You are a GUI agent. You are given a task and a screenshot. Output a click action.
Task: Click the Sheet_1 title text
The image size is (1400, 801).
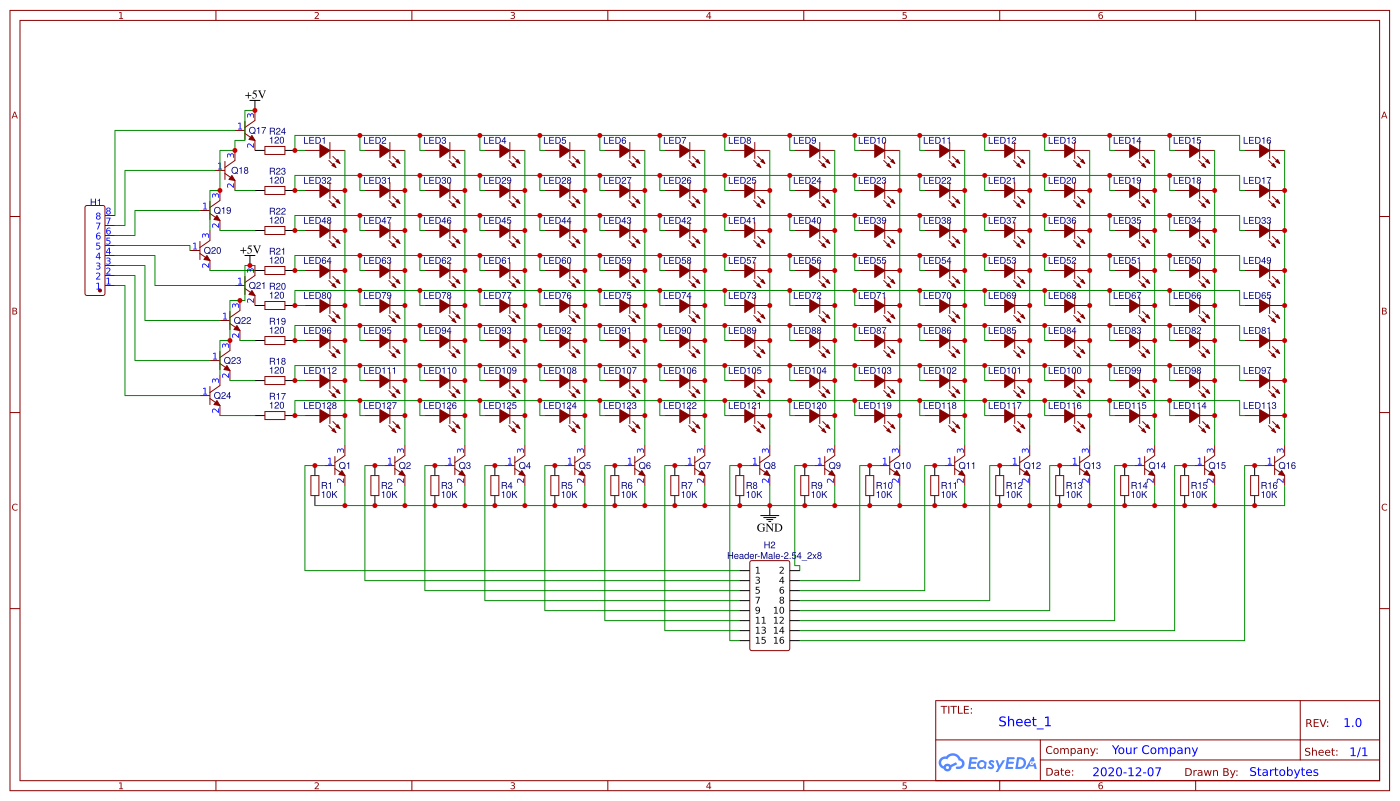pyautogui.click(x=1024, y=721)
